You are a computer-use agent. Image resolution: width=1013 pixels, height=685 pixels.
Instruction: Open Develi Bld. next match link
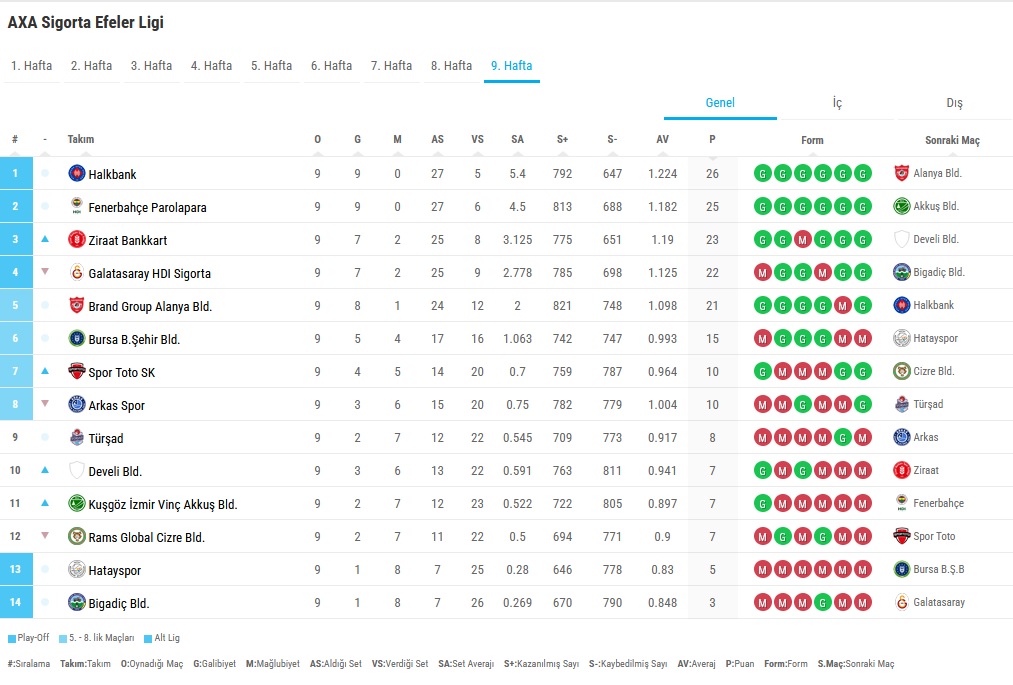[935, 239]
